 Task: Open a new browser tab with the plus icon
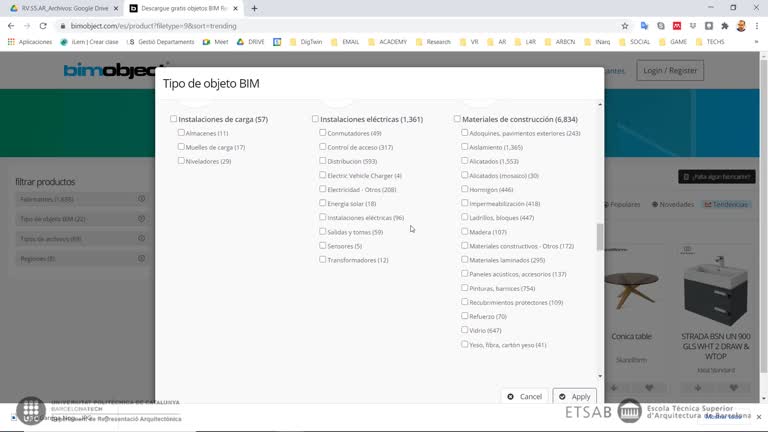[x=254, y=8]
